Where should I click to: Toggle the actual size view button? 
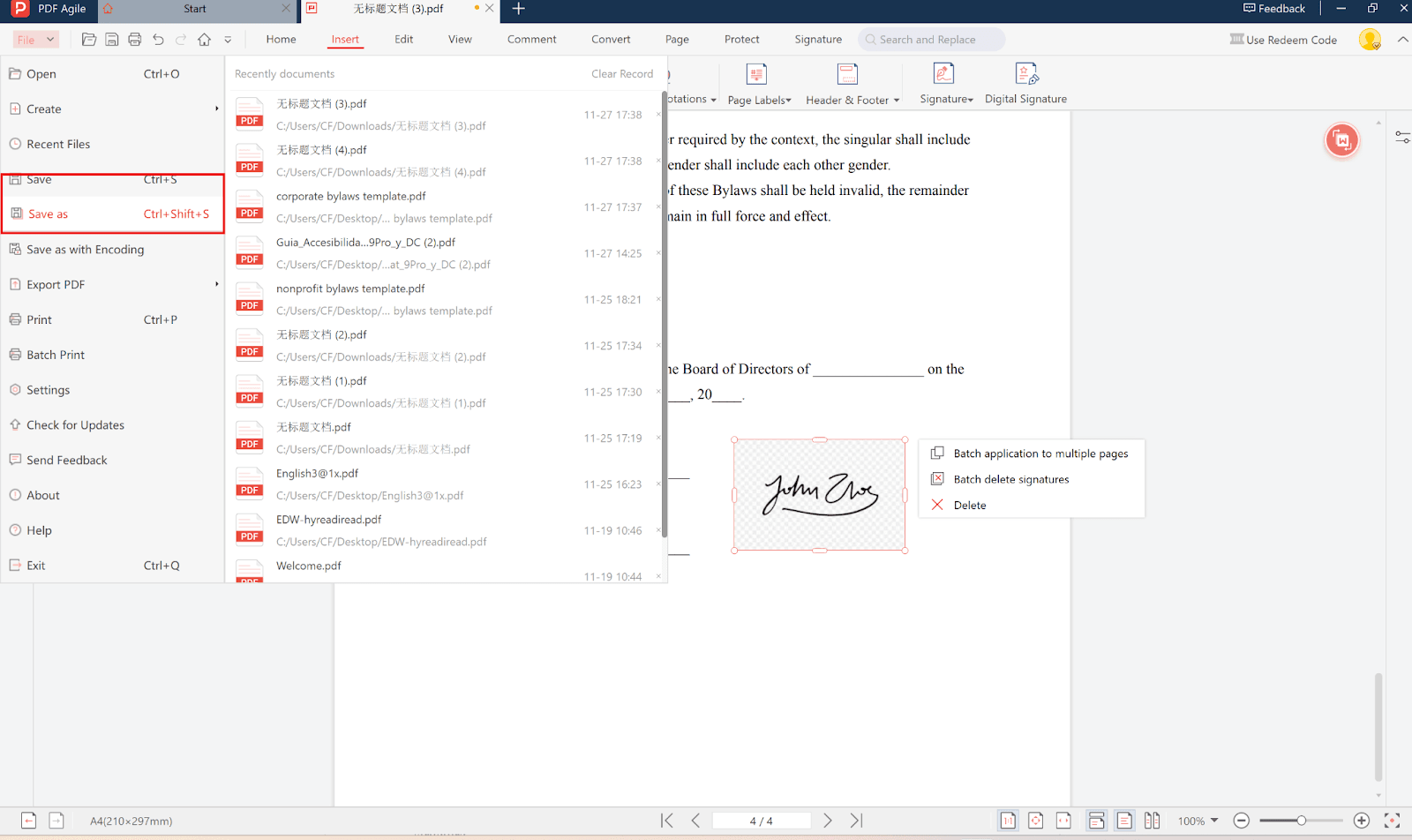pyautogui.click(x=1008, y=821)
